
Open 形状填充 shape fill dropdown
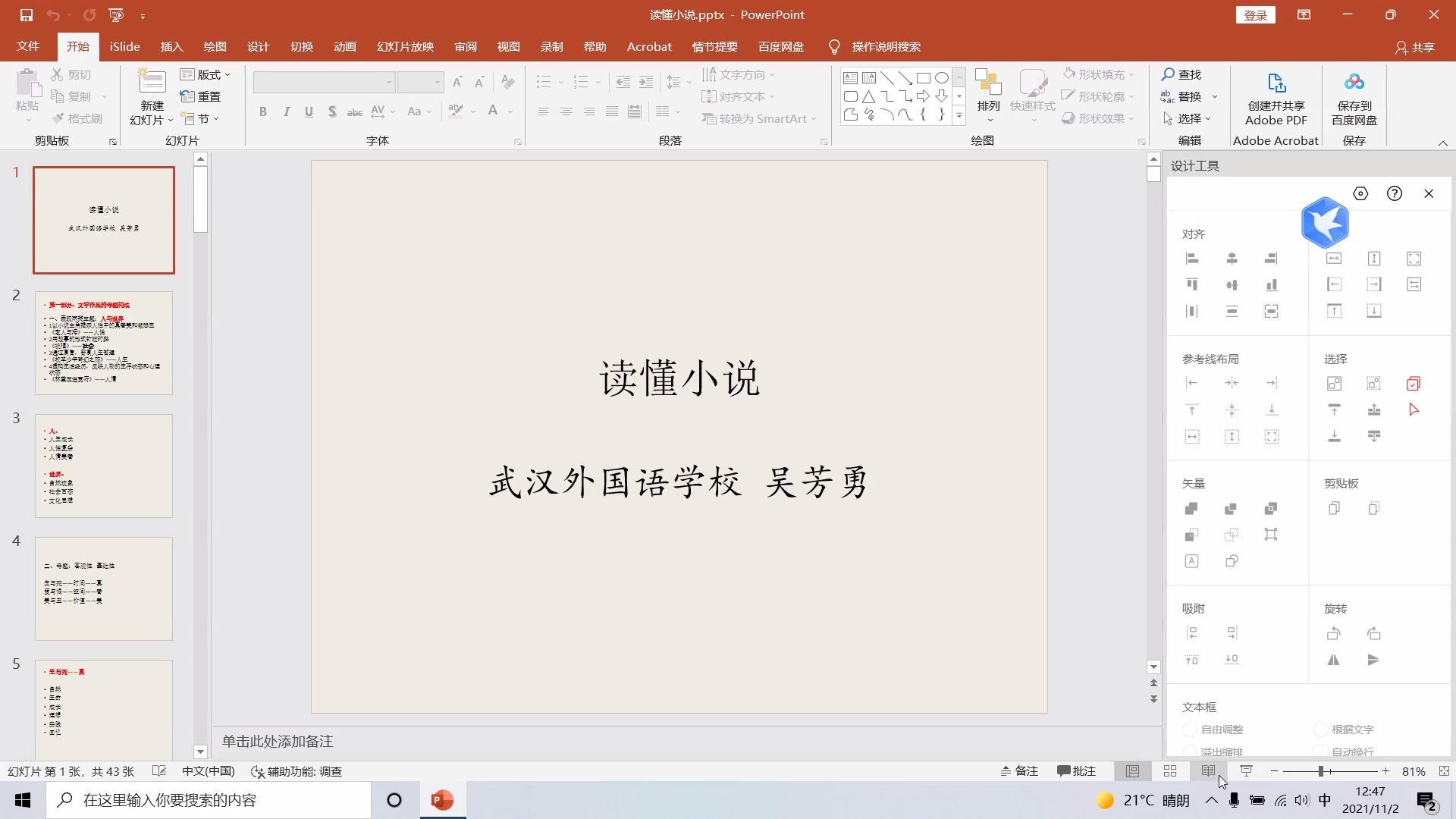tap(1098, 74)
